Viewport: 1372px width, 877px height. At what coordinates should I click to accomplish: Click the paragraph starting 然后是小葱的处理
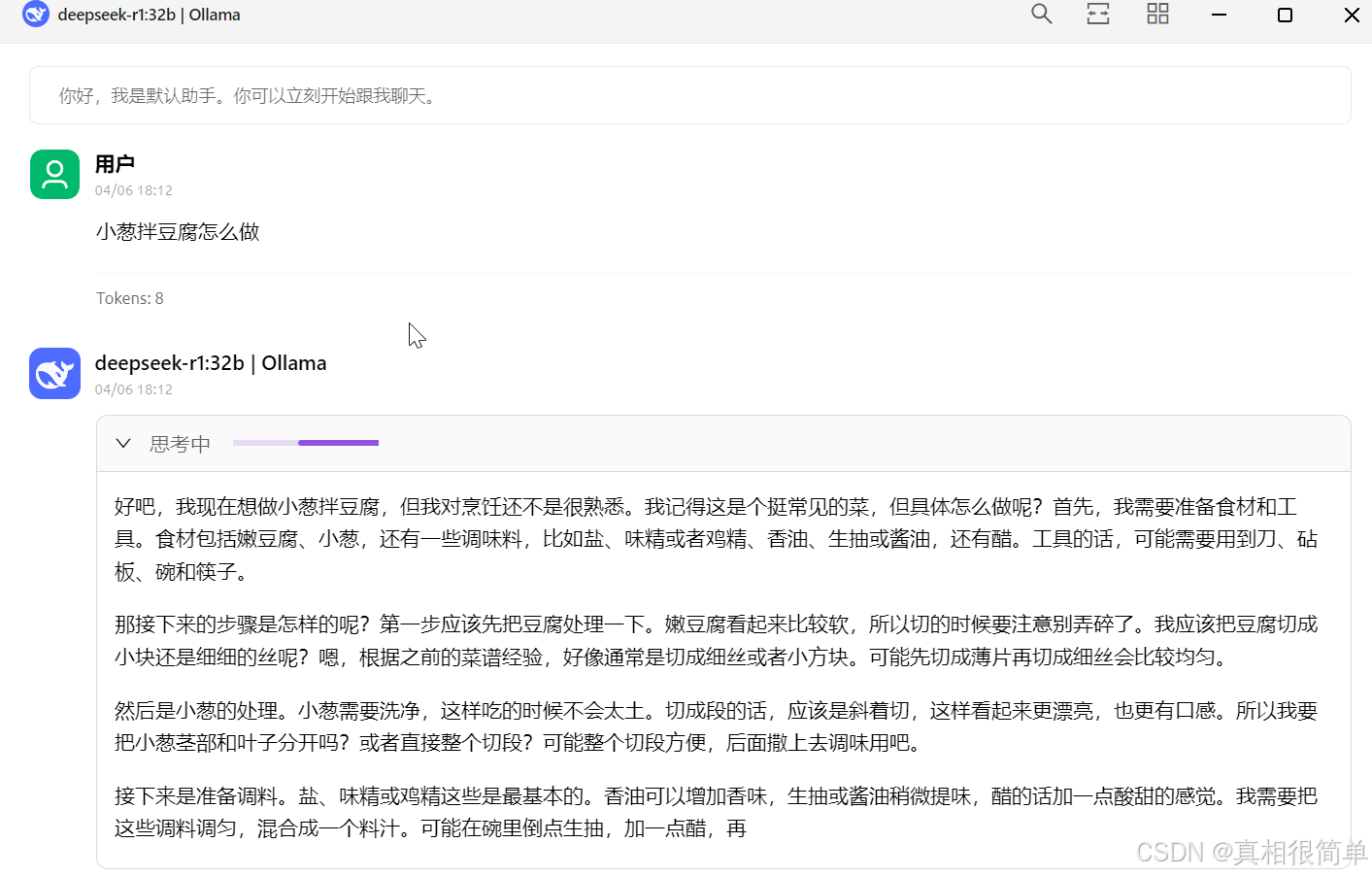[x=716, y=726]
